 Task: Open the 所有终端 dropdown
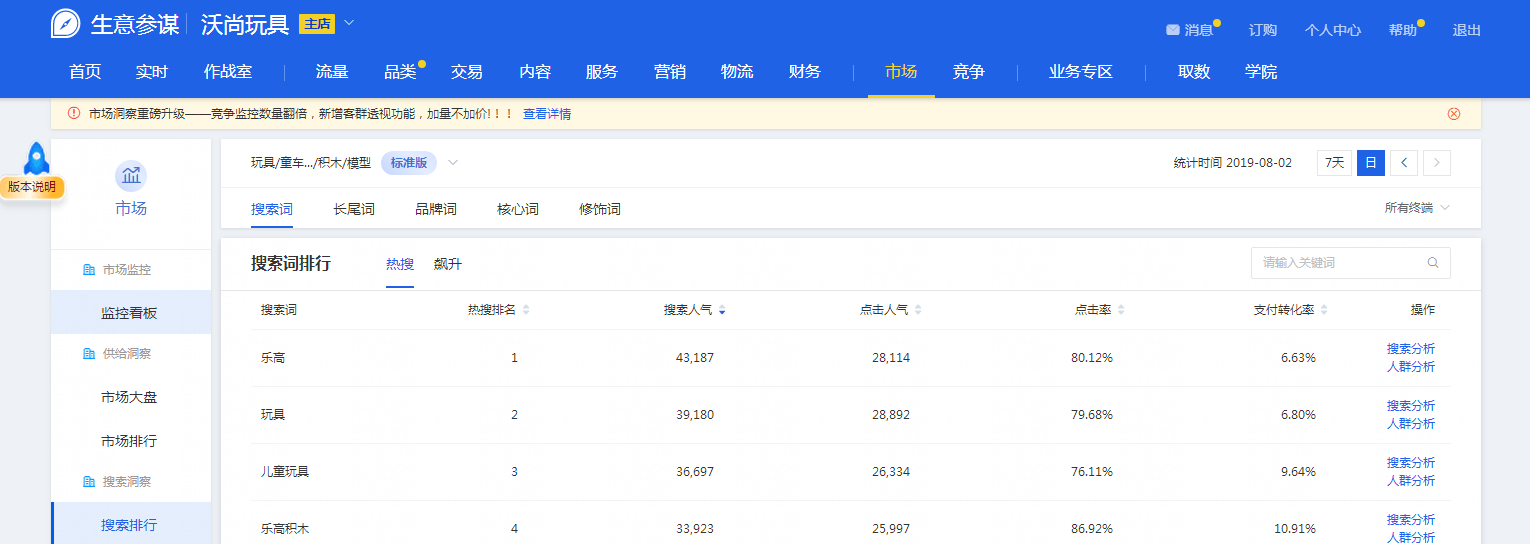pyautogui.click(x=1417, y=208)
